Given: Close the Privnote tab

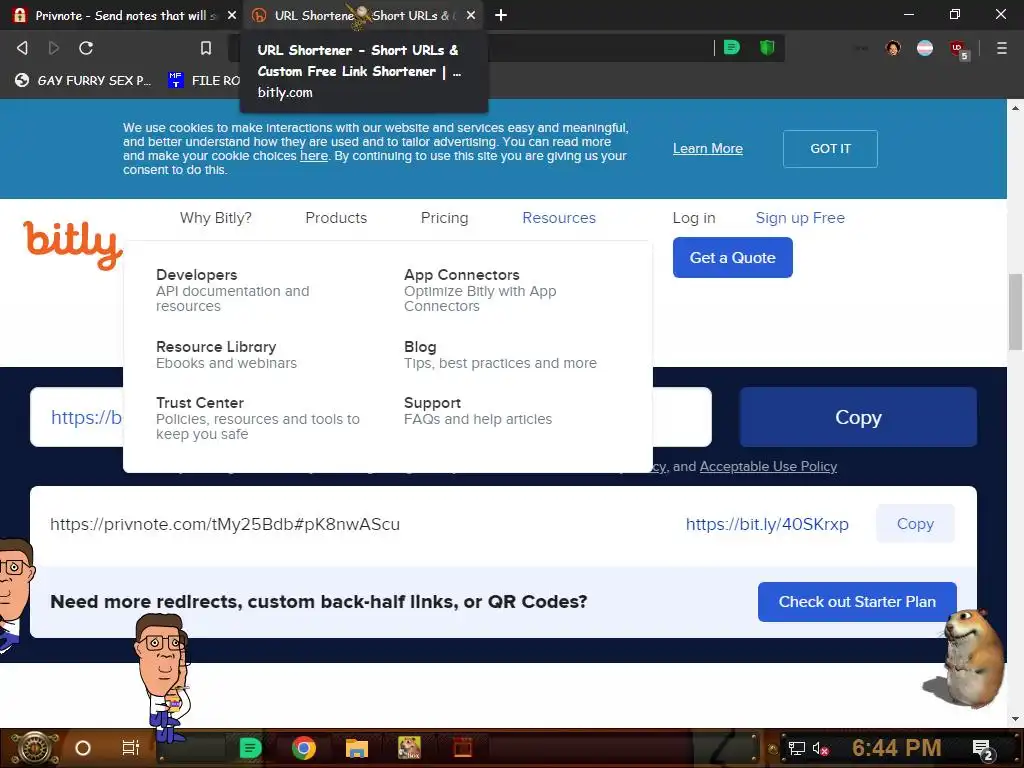Looking at the screenshot, I should [232, 15].
